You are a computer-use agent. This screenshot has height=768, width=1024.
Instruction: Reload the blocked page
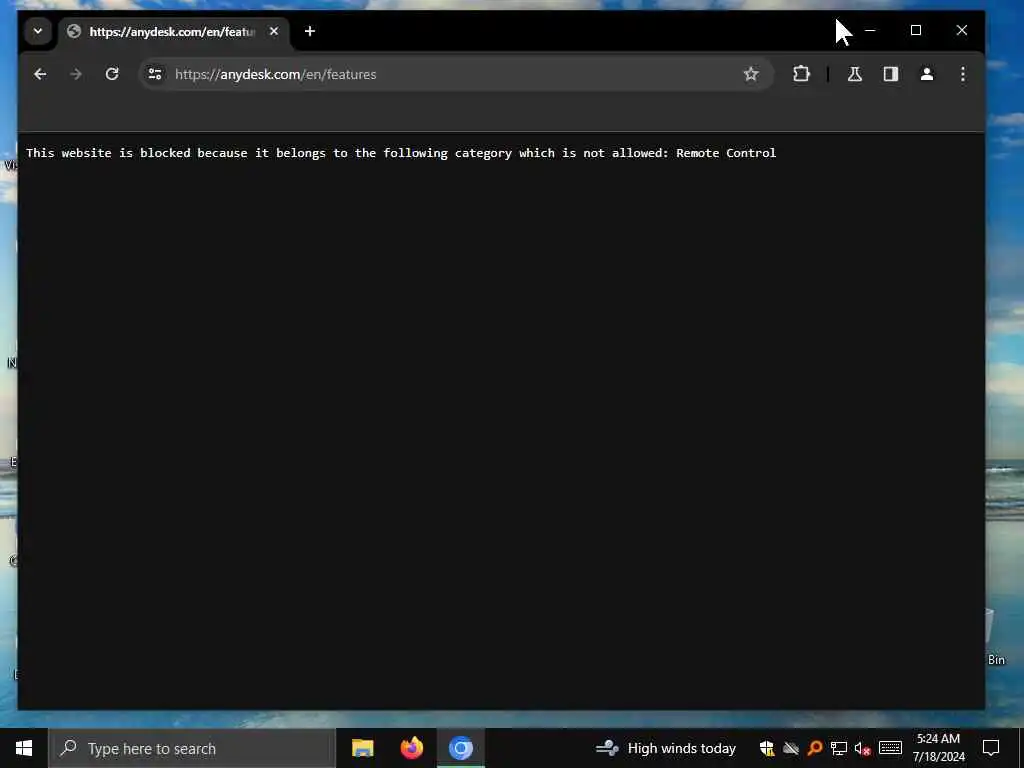(x=112, y=74)
